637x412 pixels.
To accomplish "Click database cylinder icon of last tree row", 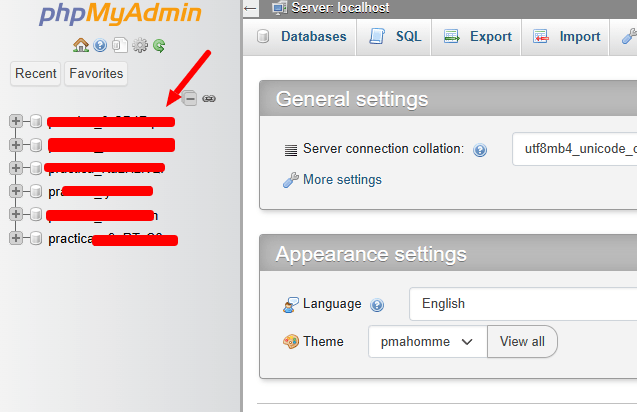I will pos(36,238).
